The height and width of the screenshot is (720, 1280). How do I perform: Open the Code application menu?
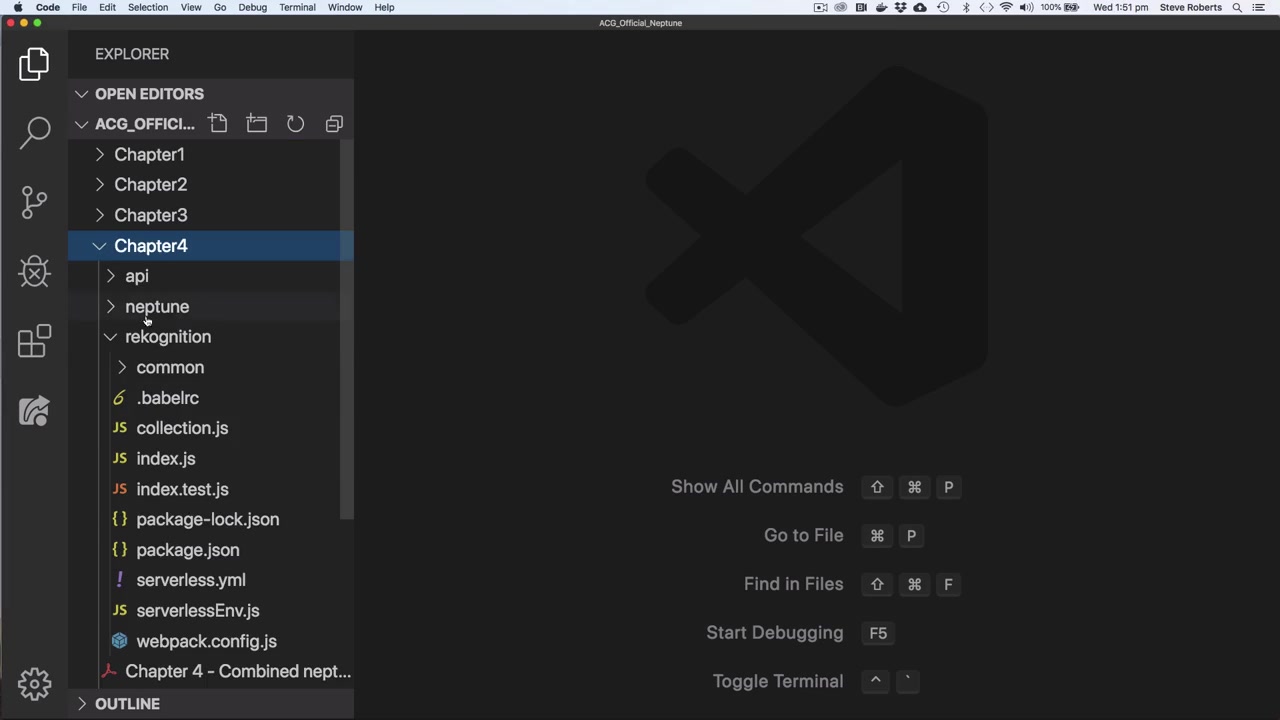pos(48,7)
